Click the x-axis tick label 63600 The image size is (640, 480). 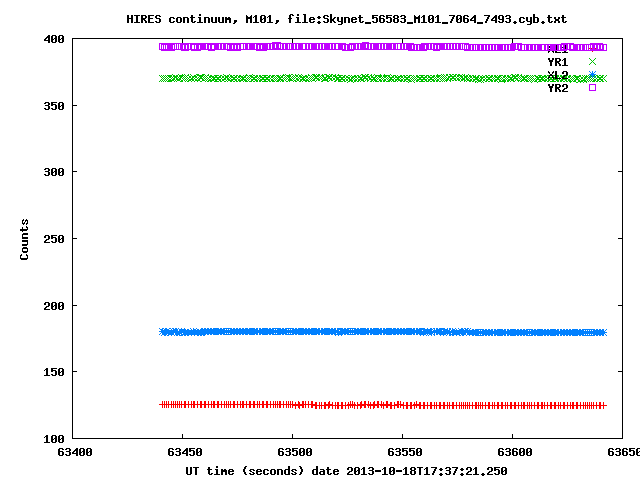coord(515,452)
